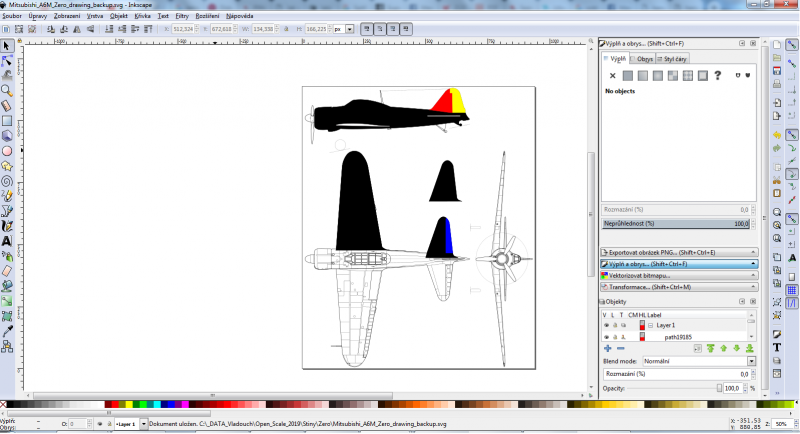
Task: Click the Open folder icon
Action: click(x=777, y=57)
